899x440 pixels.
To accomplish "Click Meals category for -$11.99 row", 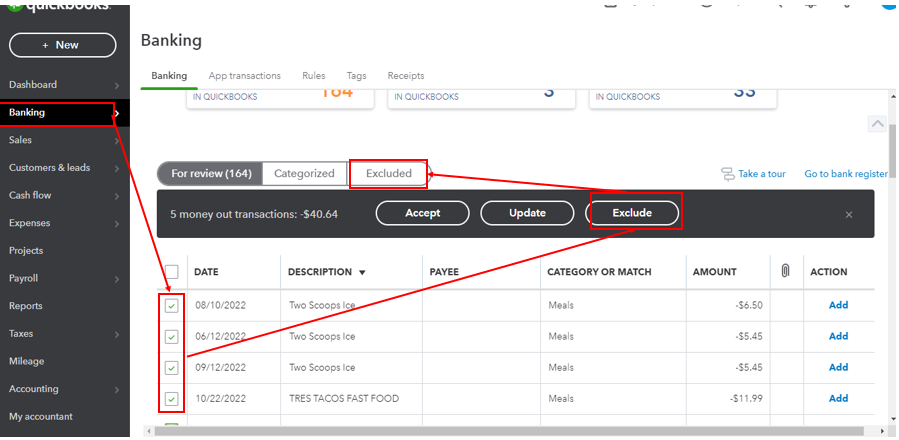I will [x=561, y=398].
